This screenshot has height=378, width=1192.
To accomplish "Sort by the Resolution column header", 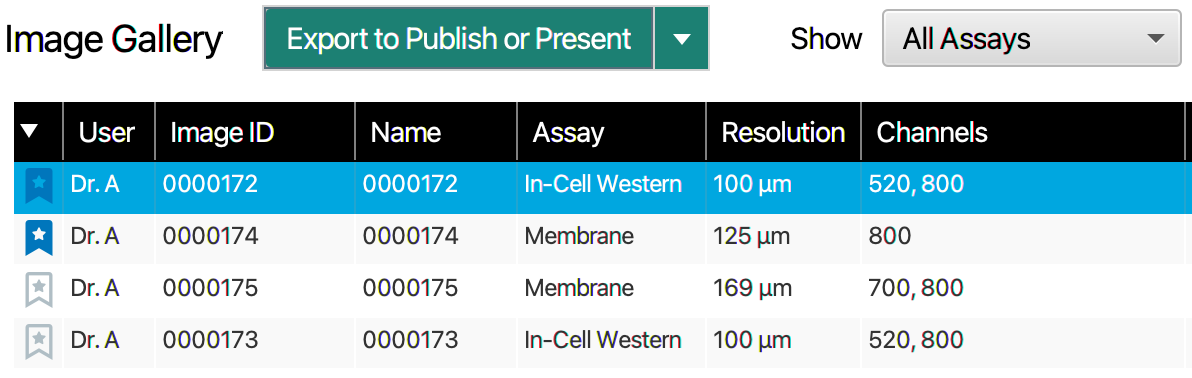I will pos(783,132).
